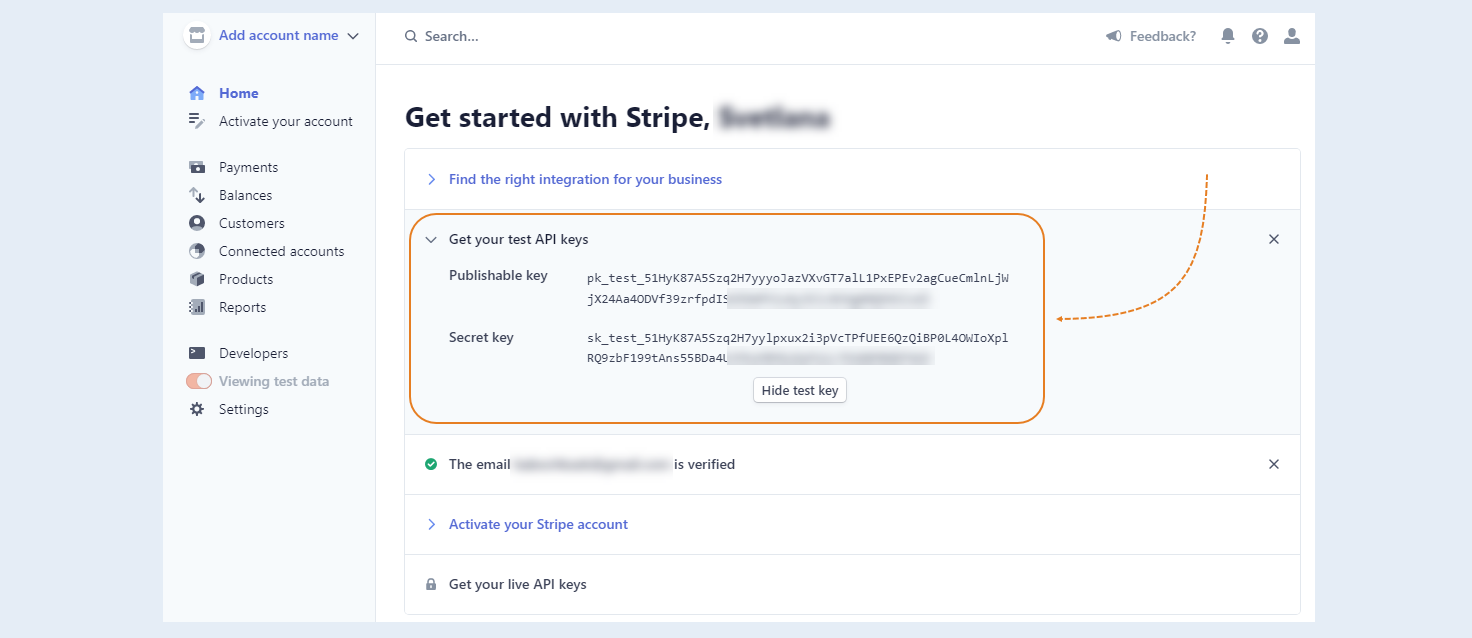Open the Customers section

(252, 223)
